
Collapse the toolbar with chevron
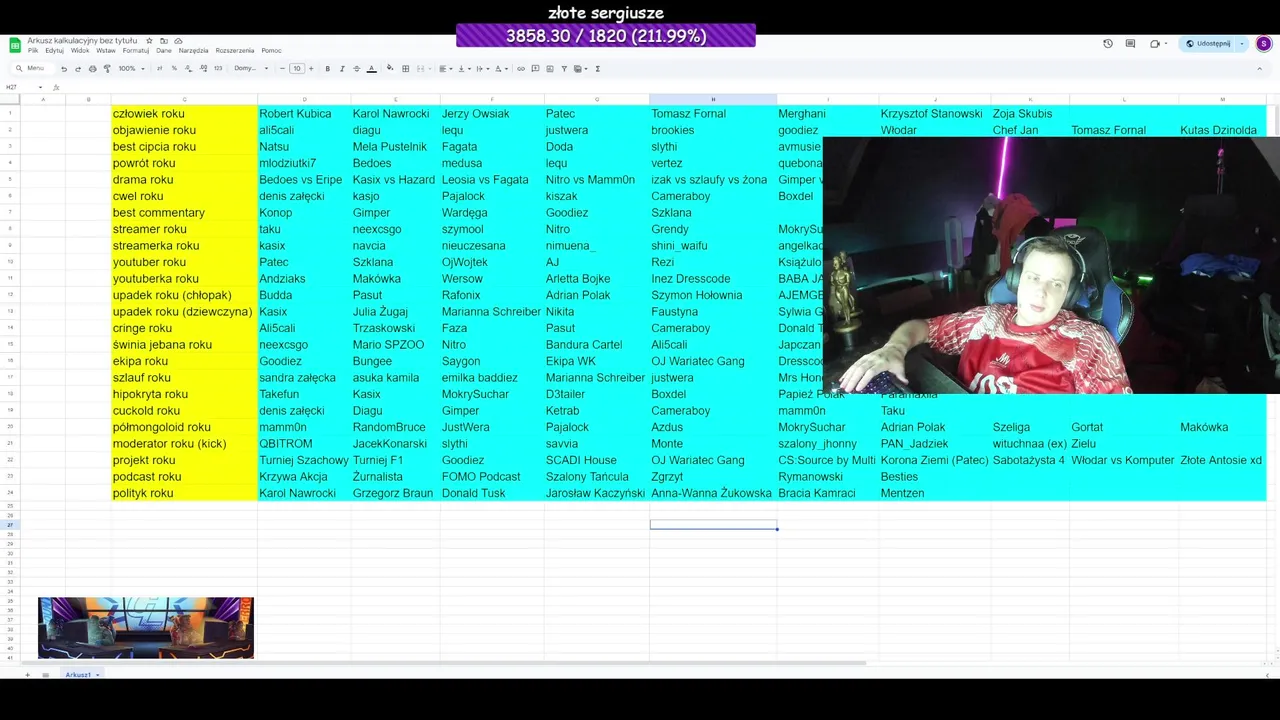click(1259, 69)
